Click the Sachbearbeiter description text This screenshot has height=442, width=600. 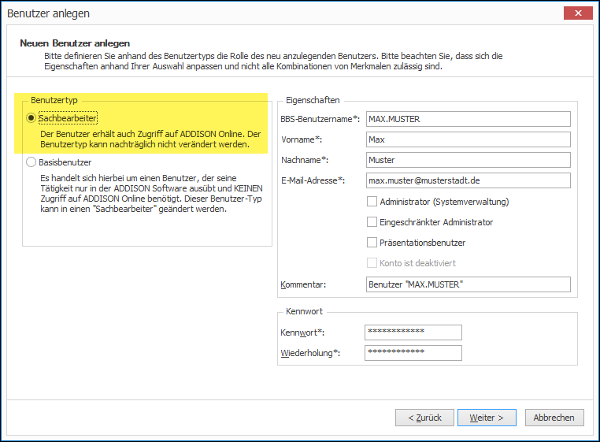pyautogui.click(x=150, y=139)
